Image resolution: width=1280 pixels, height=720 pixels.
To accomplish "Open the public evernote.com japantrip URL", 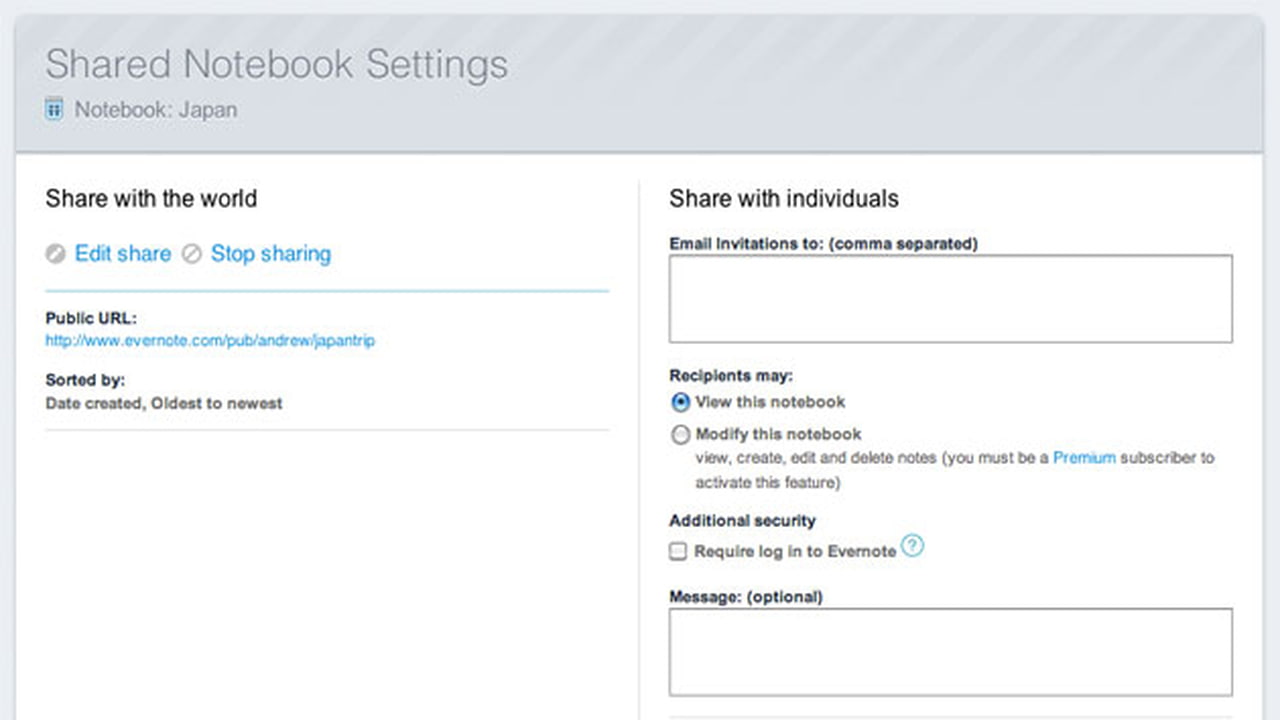I will [x=210, y=340].
